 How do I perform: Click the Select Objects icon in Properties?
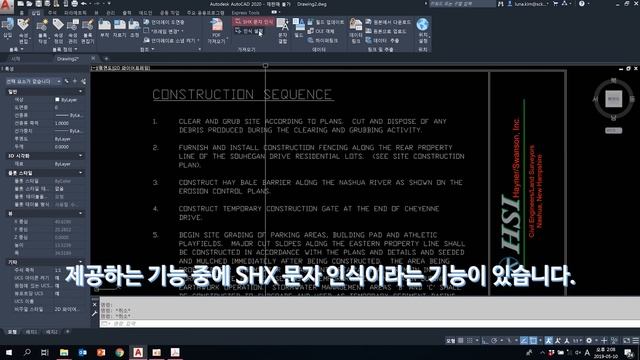click(x=75, y=82)
